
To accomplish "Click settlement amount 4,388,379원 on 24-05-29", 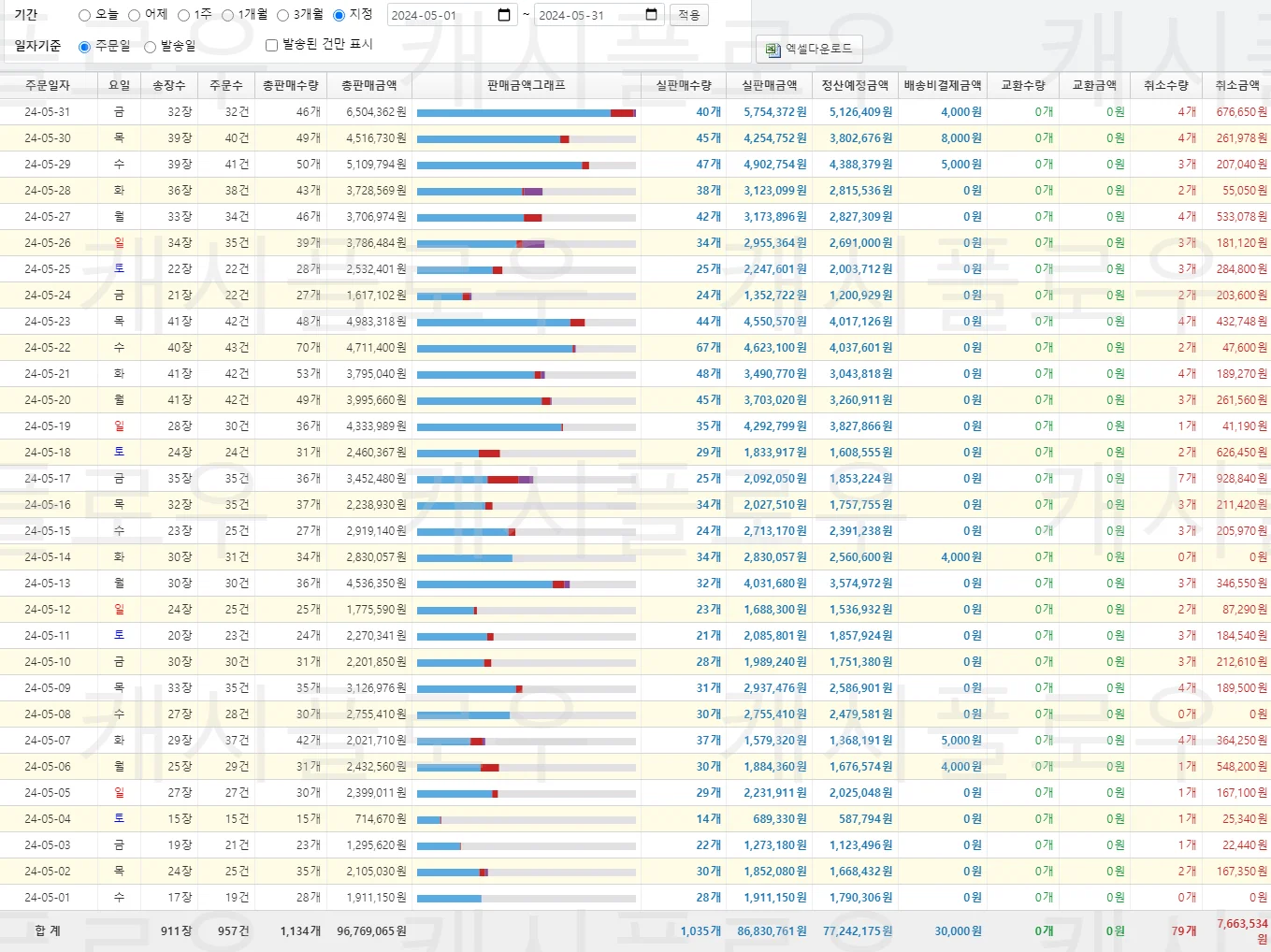I will [x=861, y=165].
